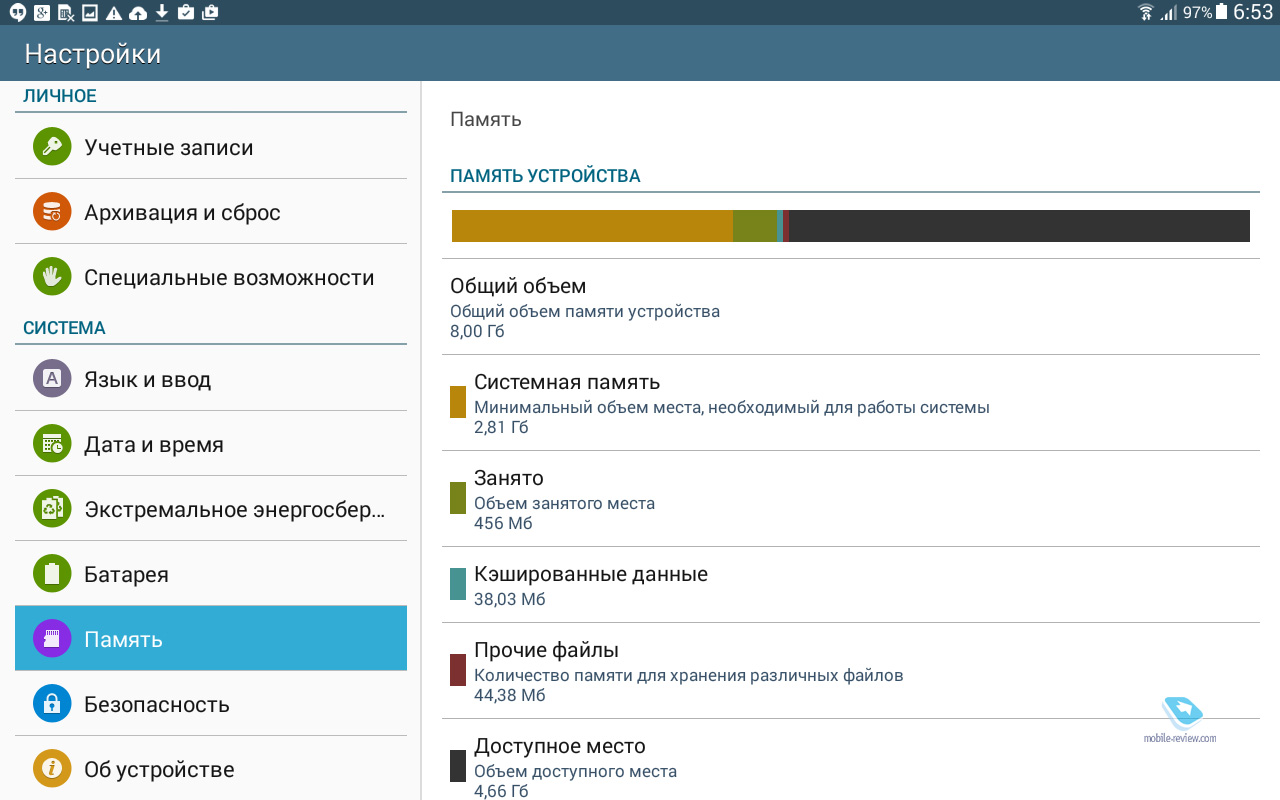Tap the green Battery icon

click(52, 574)
